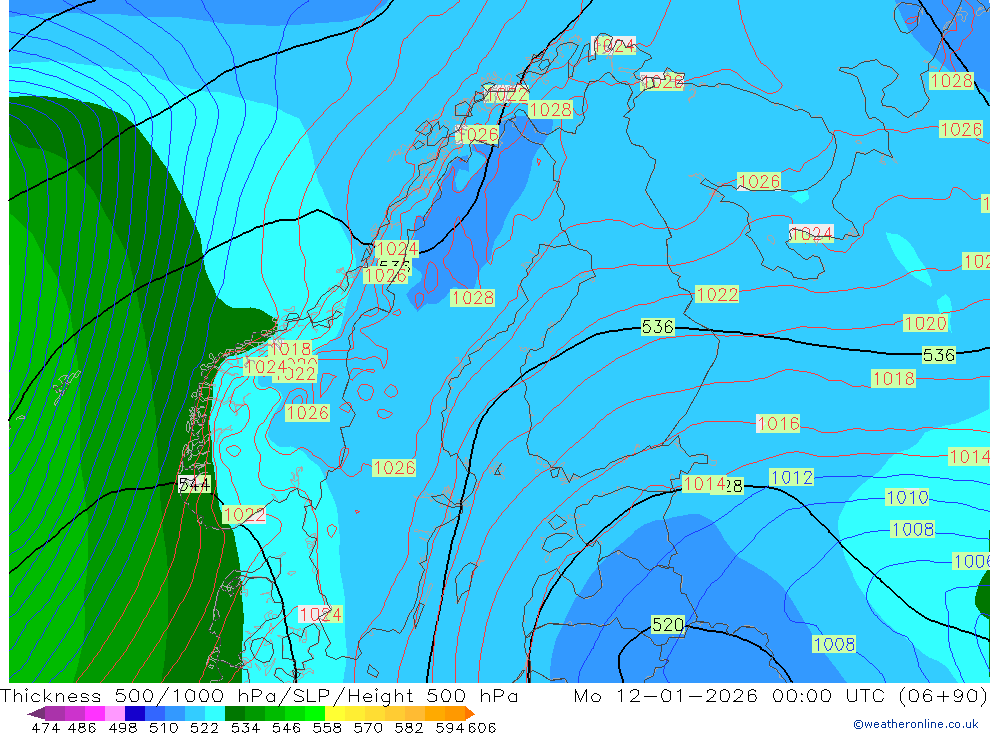The width and height of the screenshot is (1000, 733).
Task: Click the legend value 510
Action: pos(163,727)
